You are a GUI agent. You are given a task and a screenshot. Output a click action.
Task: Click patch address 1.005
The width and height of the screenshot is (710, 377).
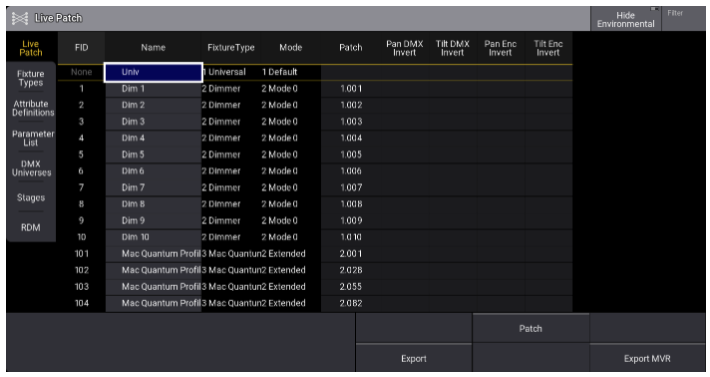(351, 155)
